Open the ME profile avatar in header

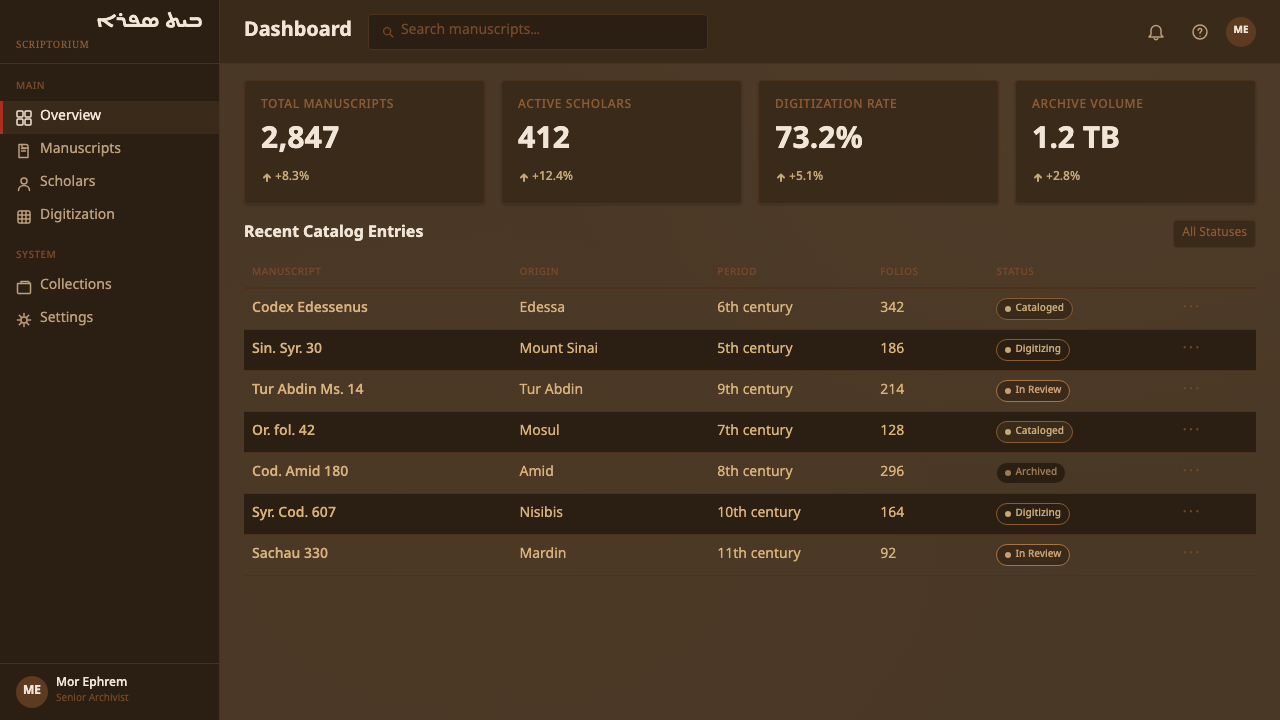point(1241,32)
